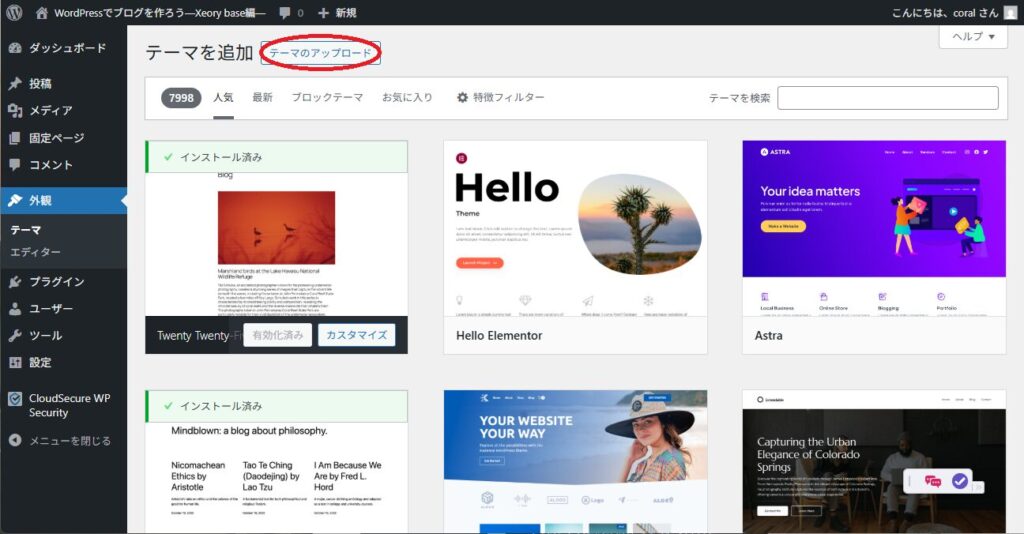Select the 人気 filter tab
Viewport: 1024px width, 534px height.
223,97
